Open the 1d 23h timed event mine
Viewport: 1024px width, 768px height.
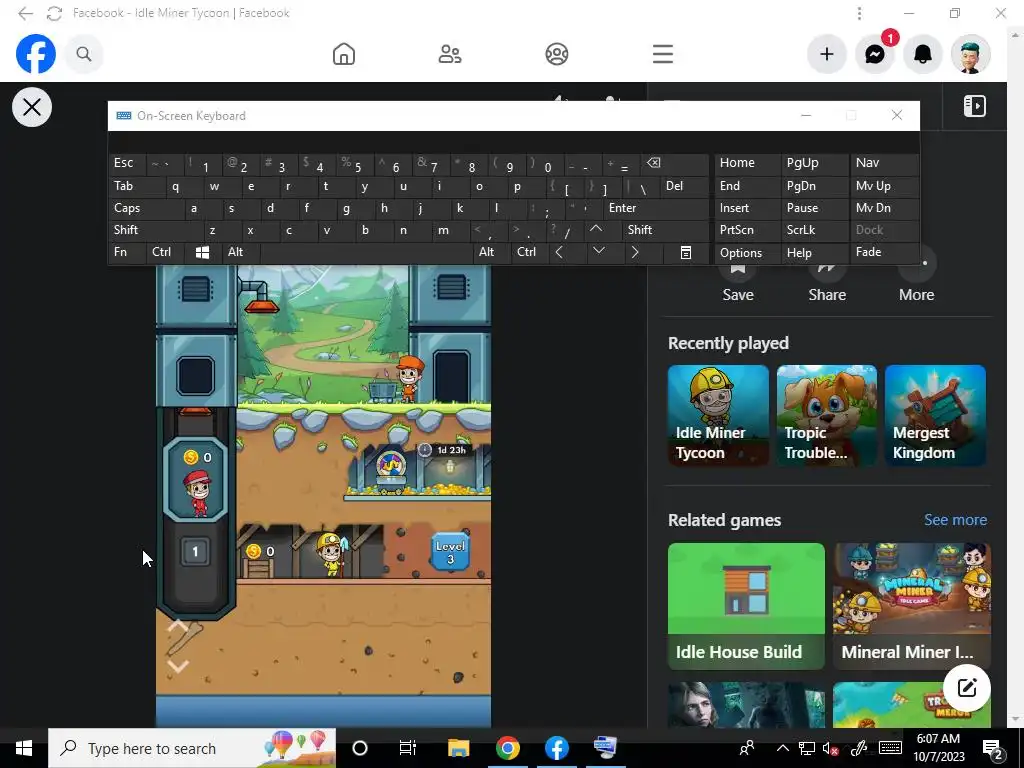418,470
